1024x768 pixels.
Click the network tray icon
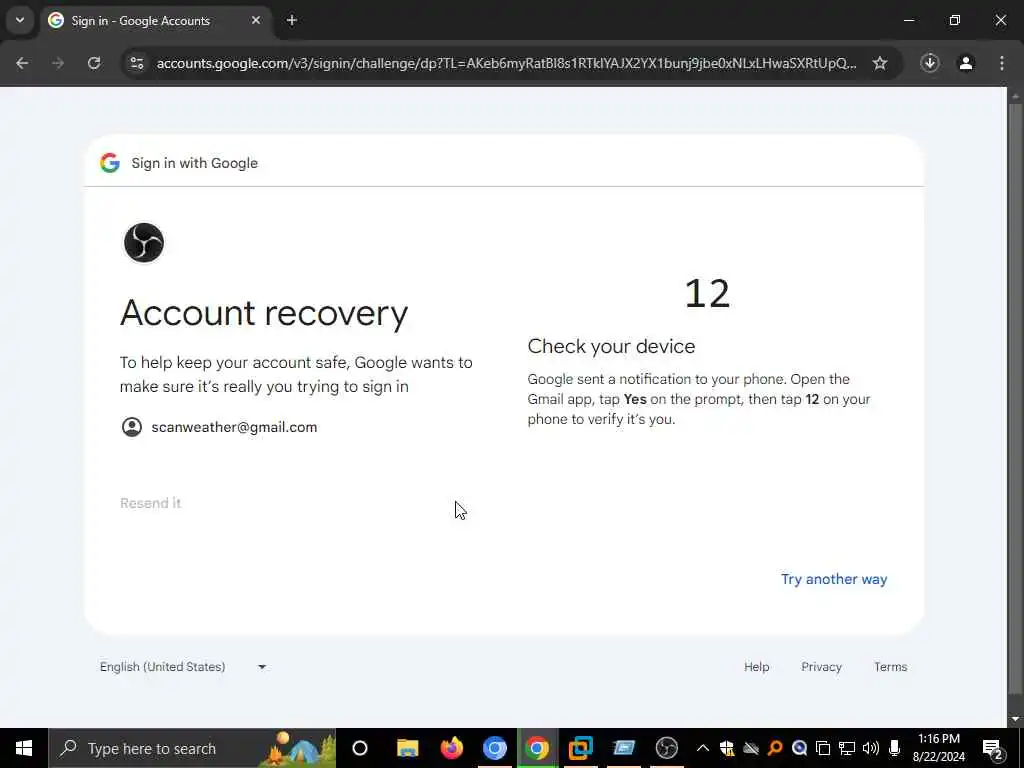pyautogui.click(x=847, y=748)
